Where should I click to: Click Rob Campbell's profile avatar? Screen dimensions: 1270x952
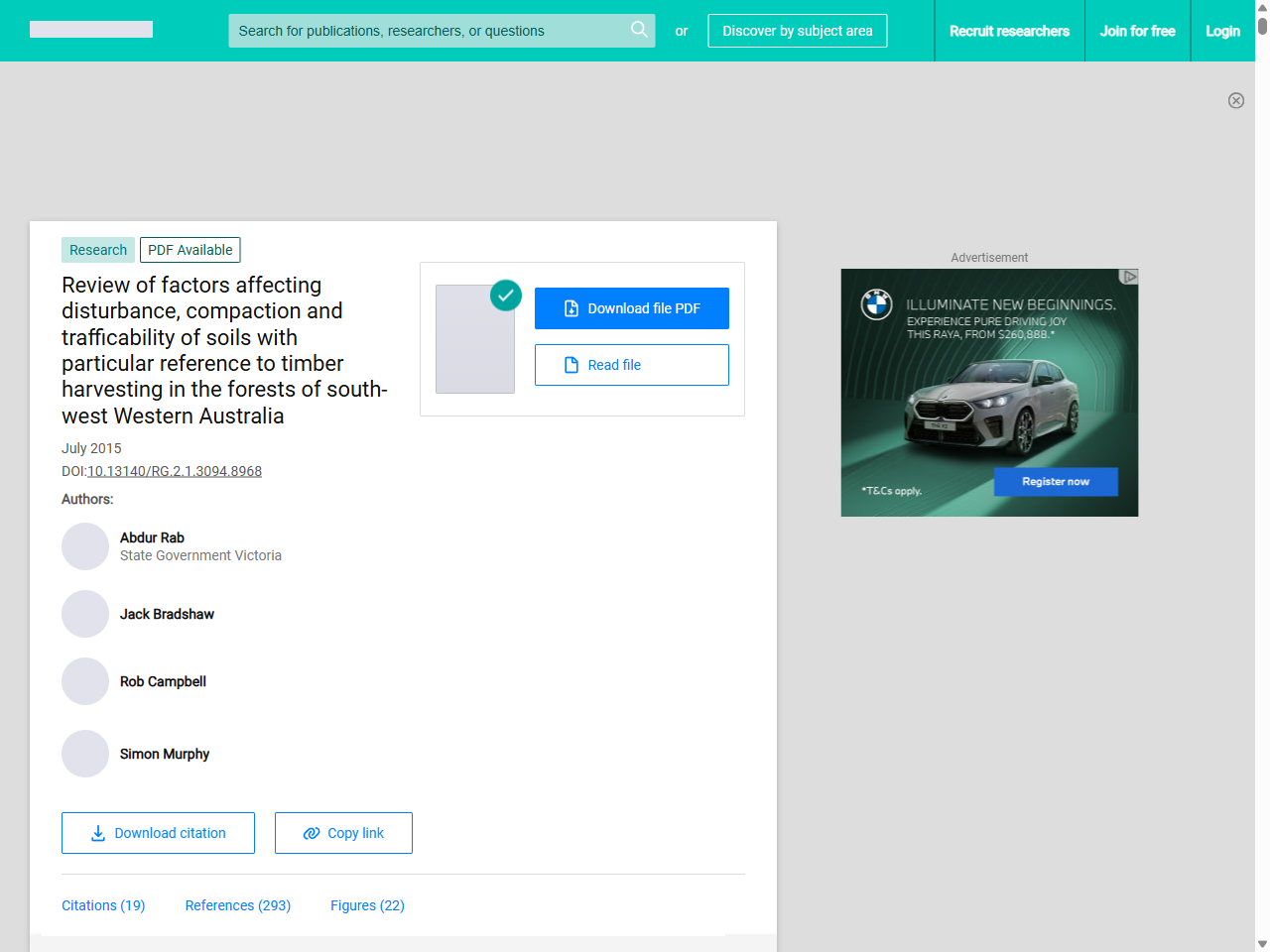(85, 681)
